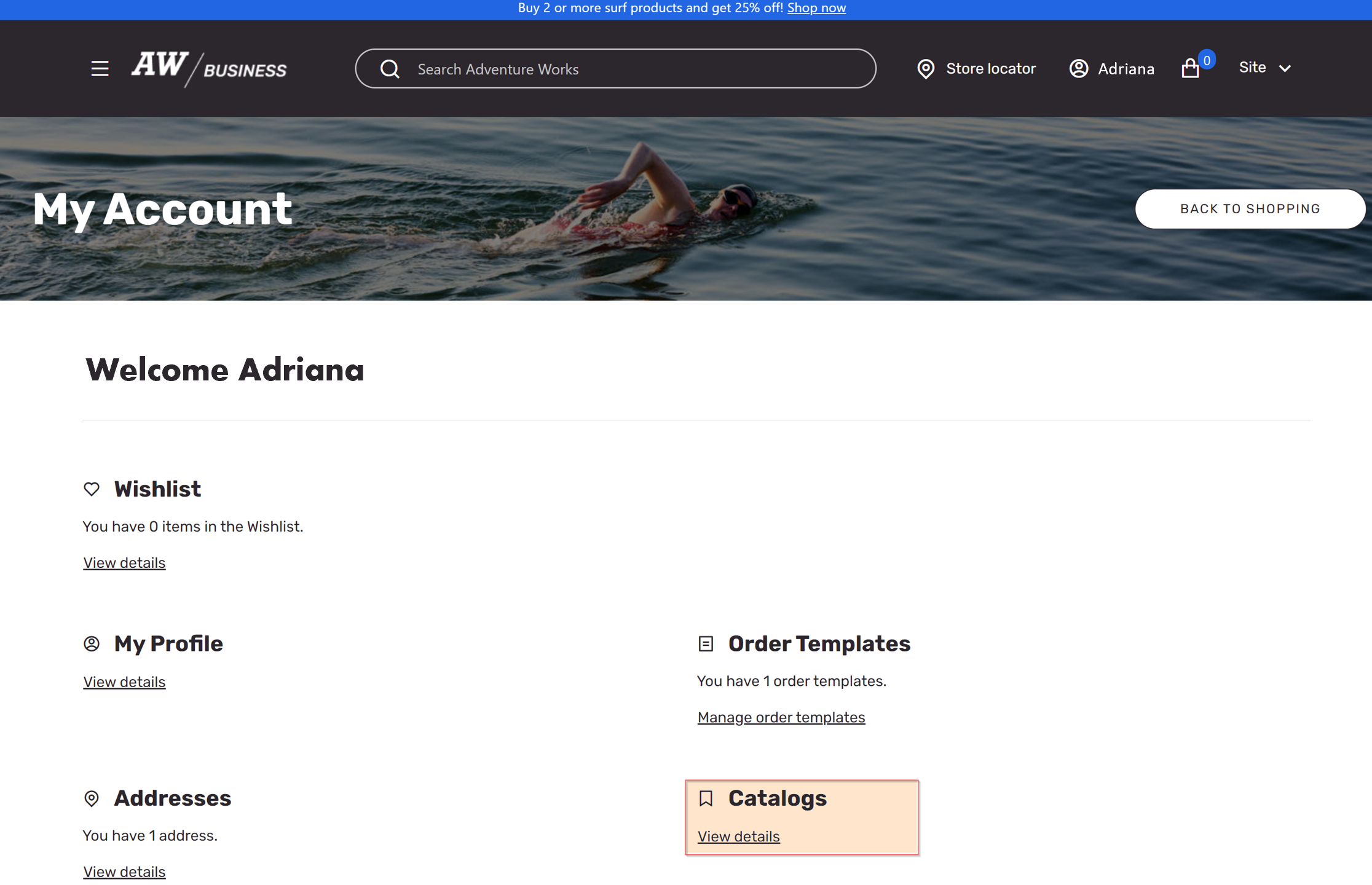The height and width of the screenshot is (885, 1372).
Task: Click View details under My Profile
Action: coord(124,681)
